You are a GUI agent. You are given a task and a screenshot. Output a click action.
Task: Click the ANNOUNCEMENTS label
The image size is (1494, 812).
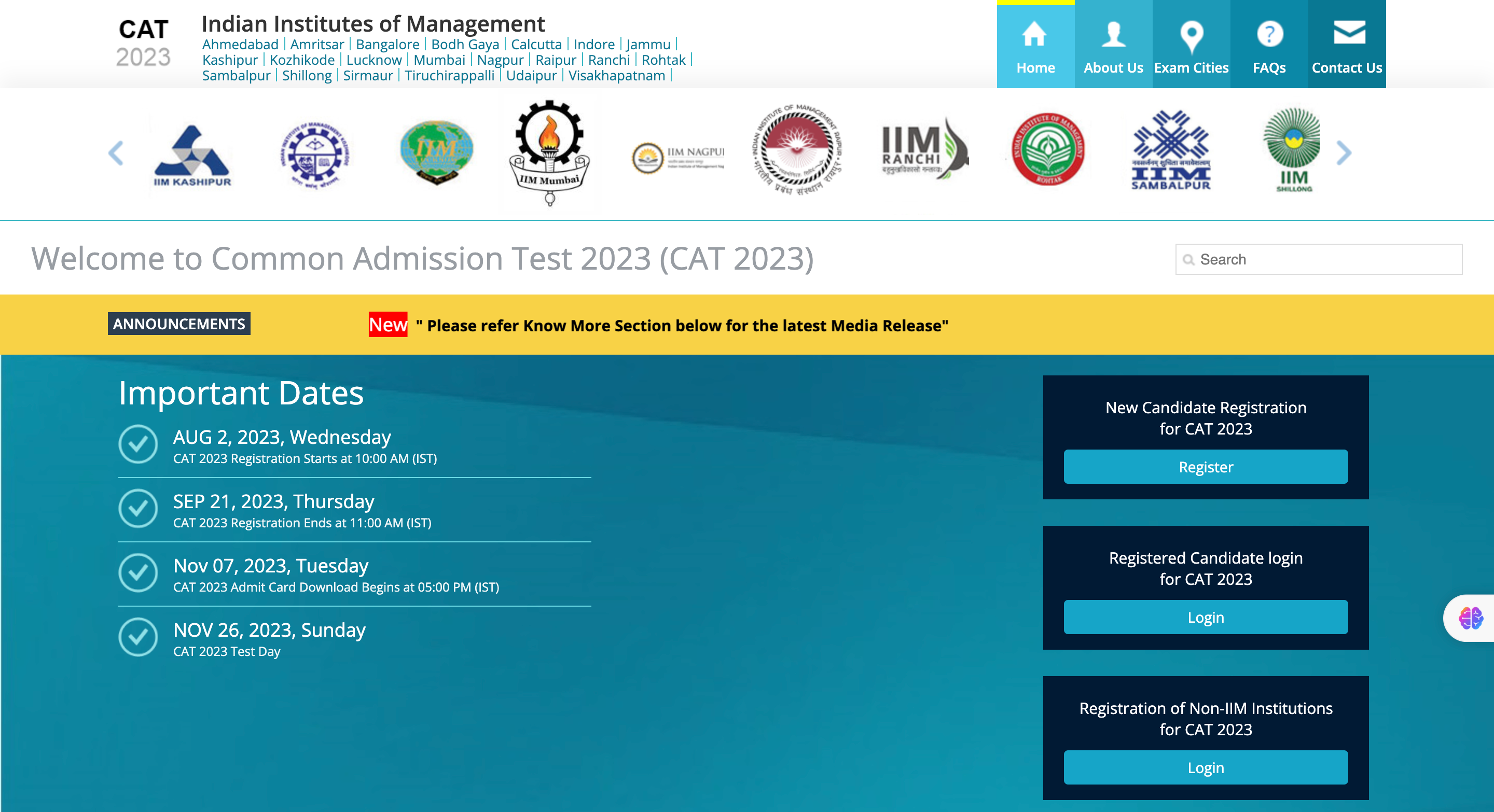pos(178,324)
